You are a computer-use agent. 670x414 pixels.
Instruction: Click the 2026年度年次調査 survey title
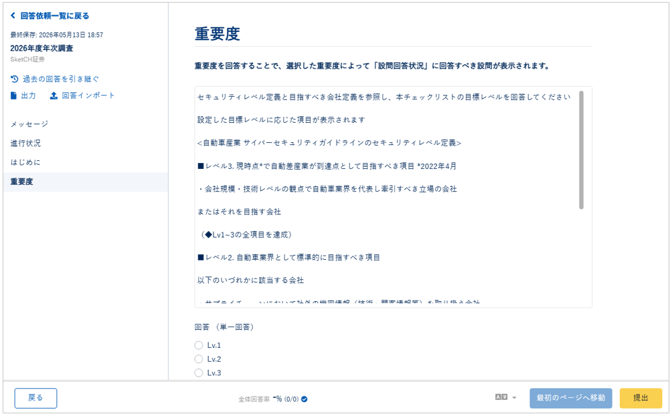point(42,48)
